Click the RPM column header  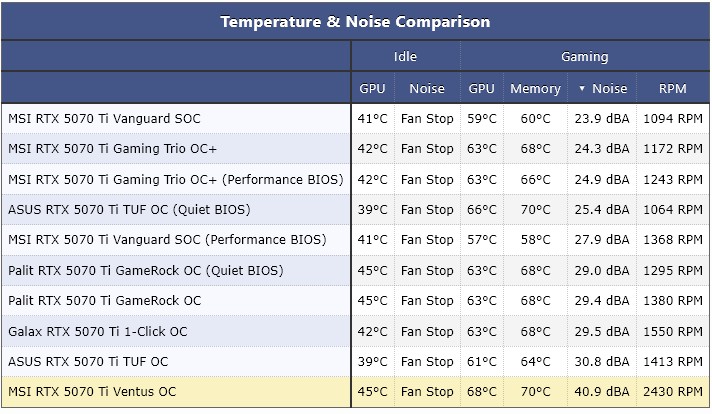click(673, 88)
